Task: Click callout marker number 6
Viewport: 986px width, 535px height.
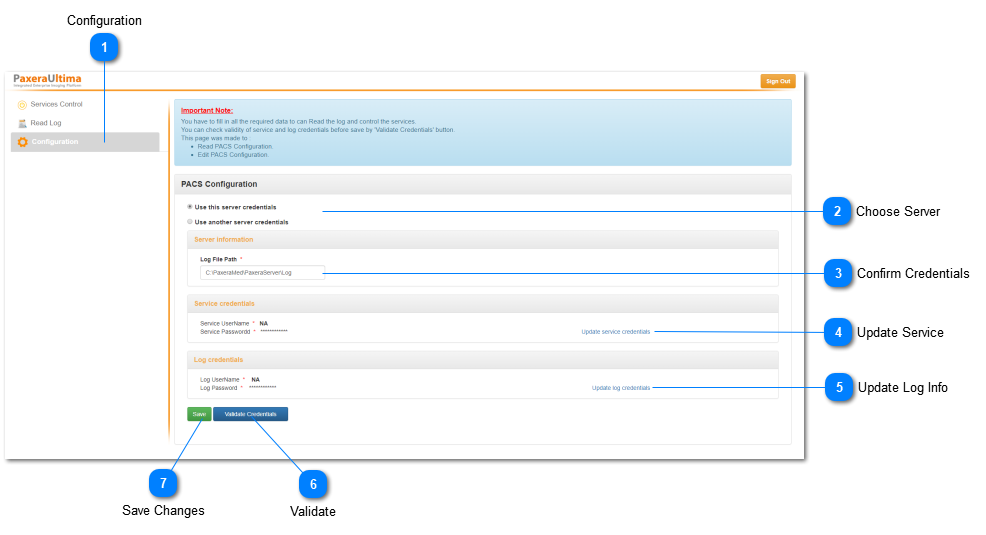Action: tap(313, 484)
